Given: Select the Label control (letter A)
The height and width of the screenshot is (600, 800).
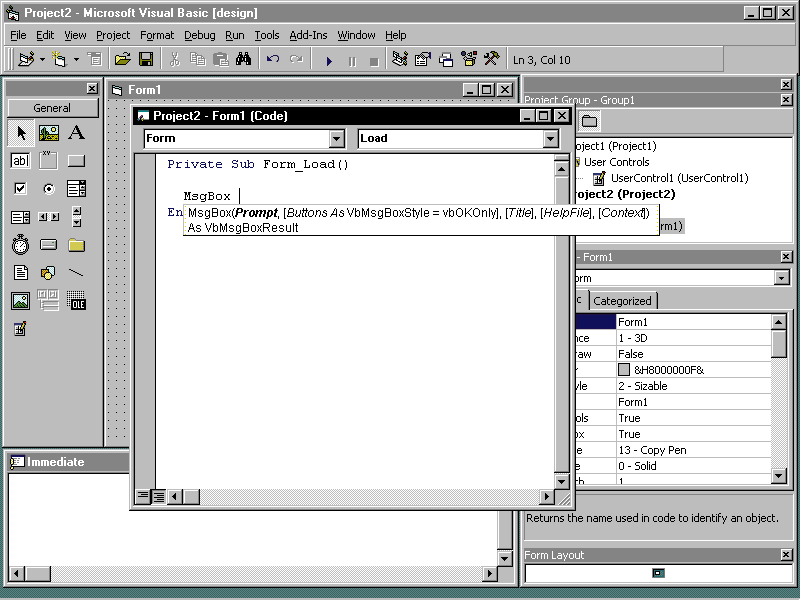Looking at the screenshot, I should click(x=77, y=133).
